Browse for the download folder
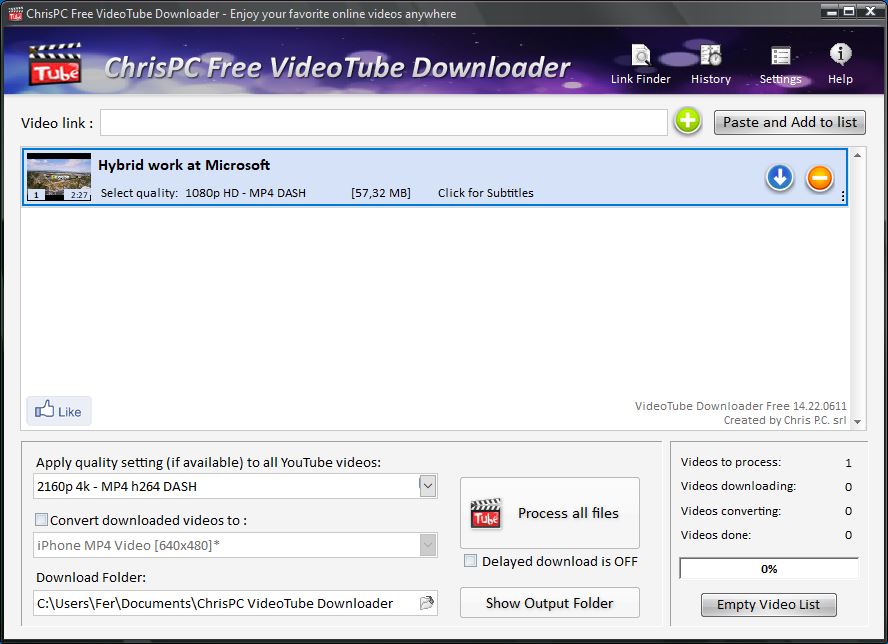Viewport: 888px width, 644px height. point(427,603)
